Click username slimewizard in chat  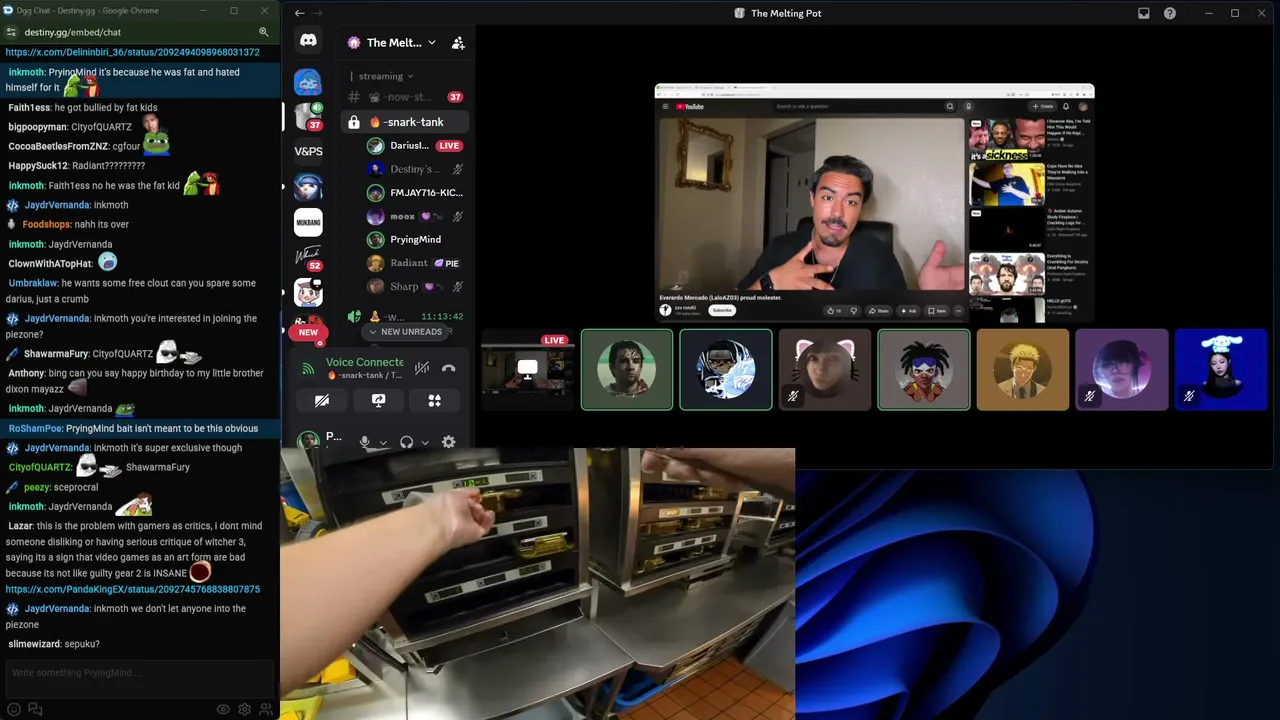tap(34, 644)
